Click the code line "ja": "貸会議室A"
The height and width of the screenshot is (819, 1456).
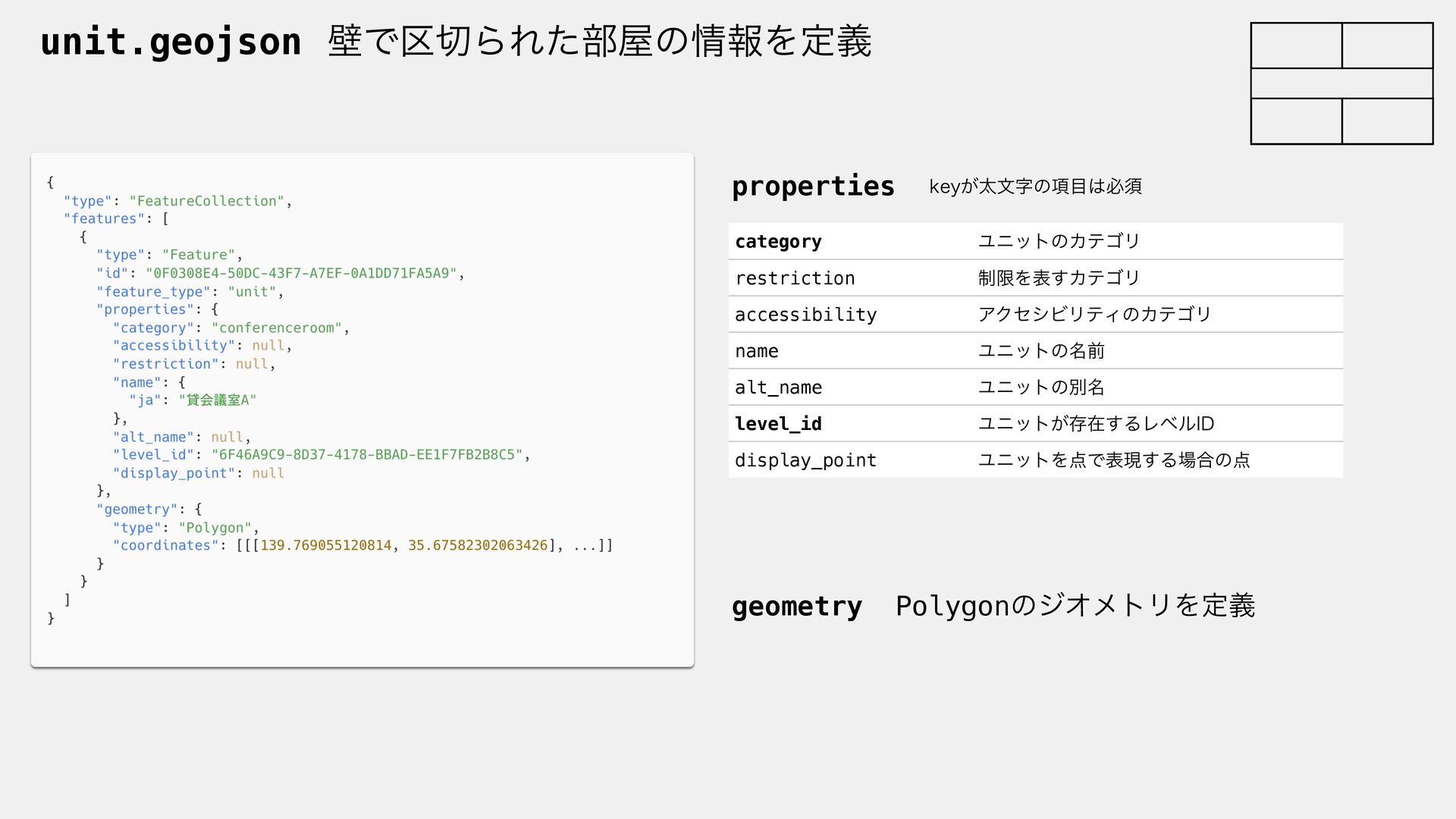point(193,400)
